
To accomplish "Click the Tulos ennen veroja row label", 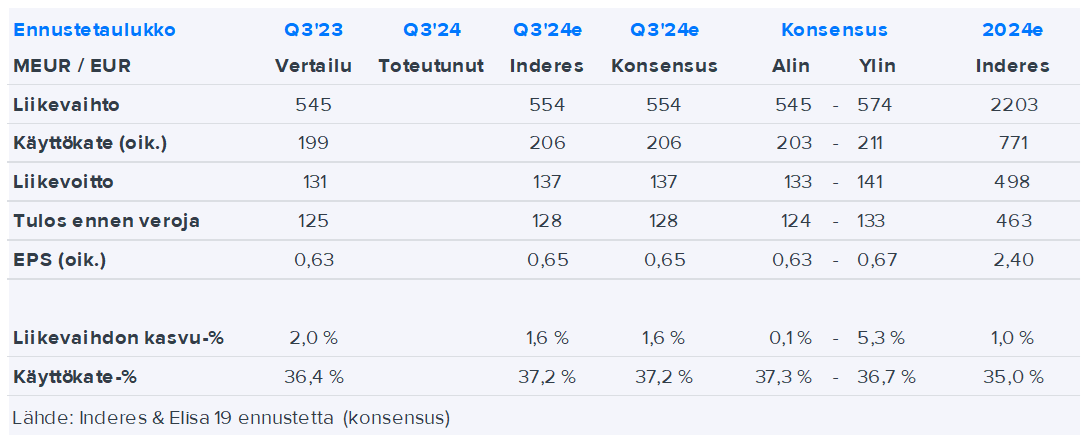I will tap(106, 221).
